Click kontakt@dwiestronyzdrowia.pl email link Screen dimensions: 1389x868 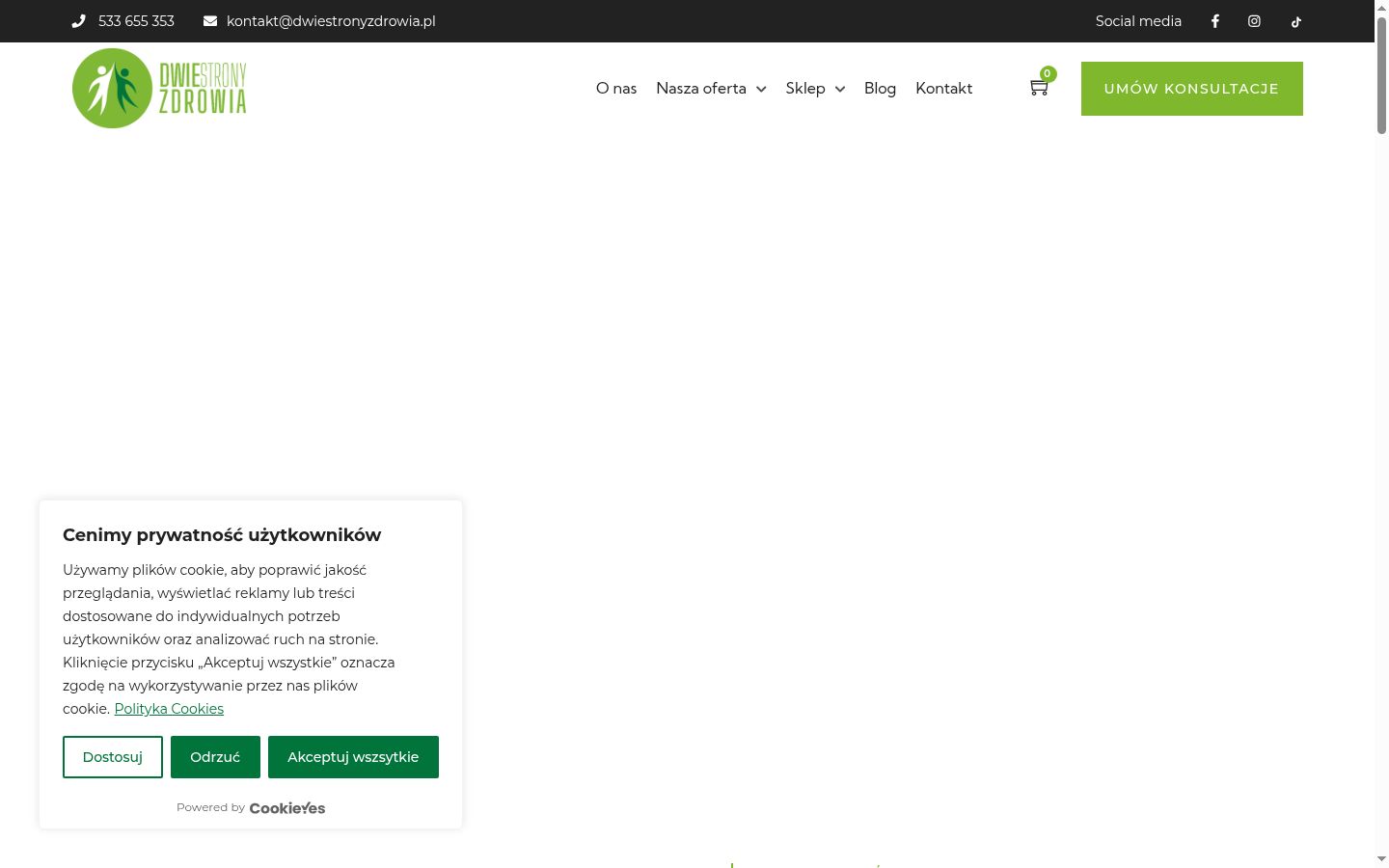(x=331, y=21)
